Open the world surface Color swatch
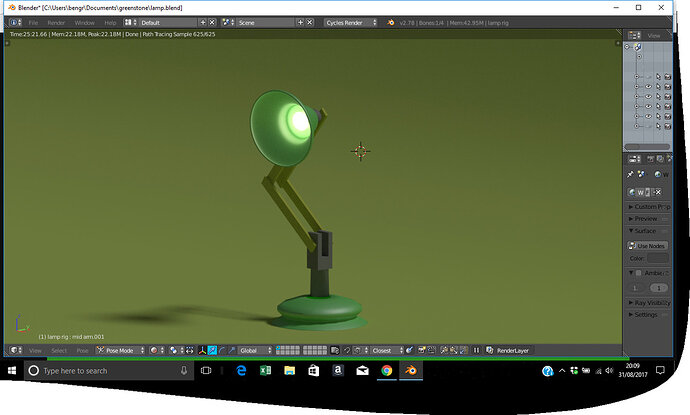The image size is (690, 415). 658,258
